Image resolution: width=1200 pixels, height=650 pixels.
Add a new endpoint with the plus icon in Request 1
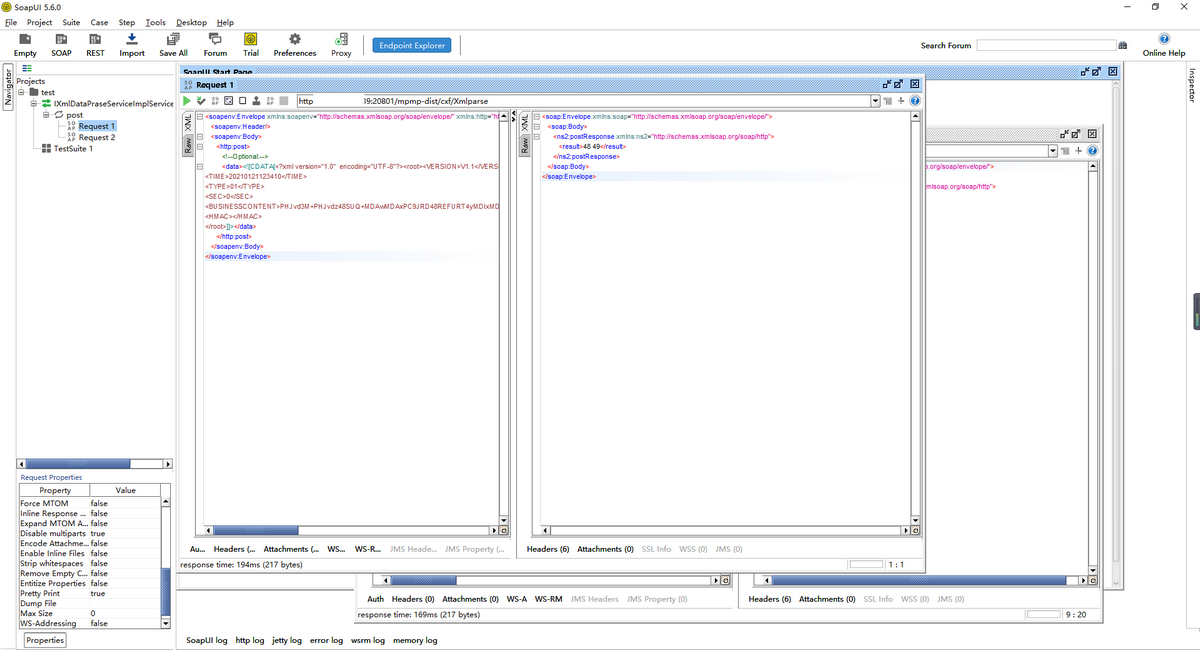901,101
